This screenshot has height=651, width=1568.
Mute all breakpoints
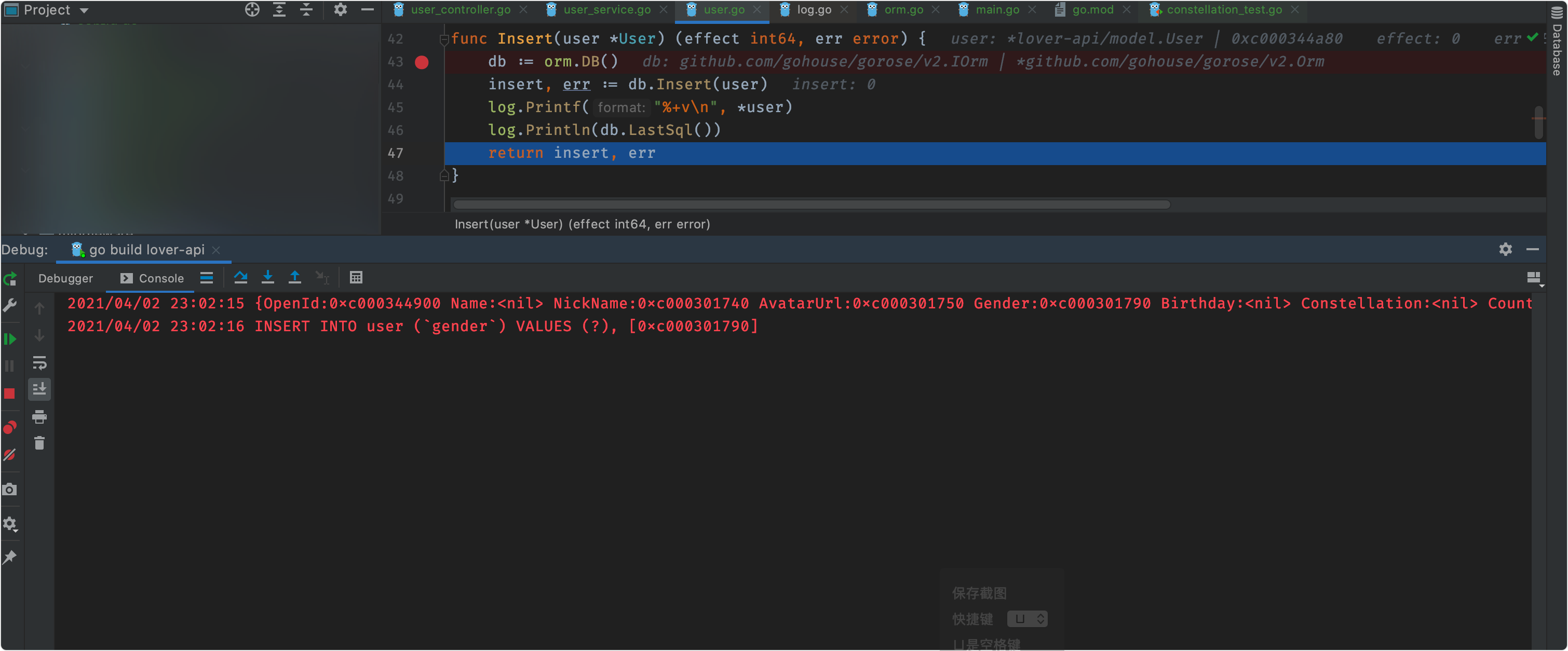point(10,454)
